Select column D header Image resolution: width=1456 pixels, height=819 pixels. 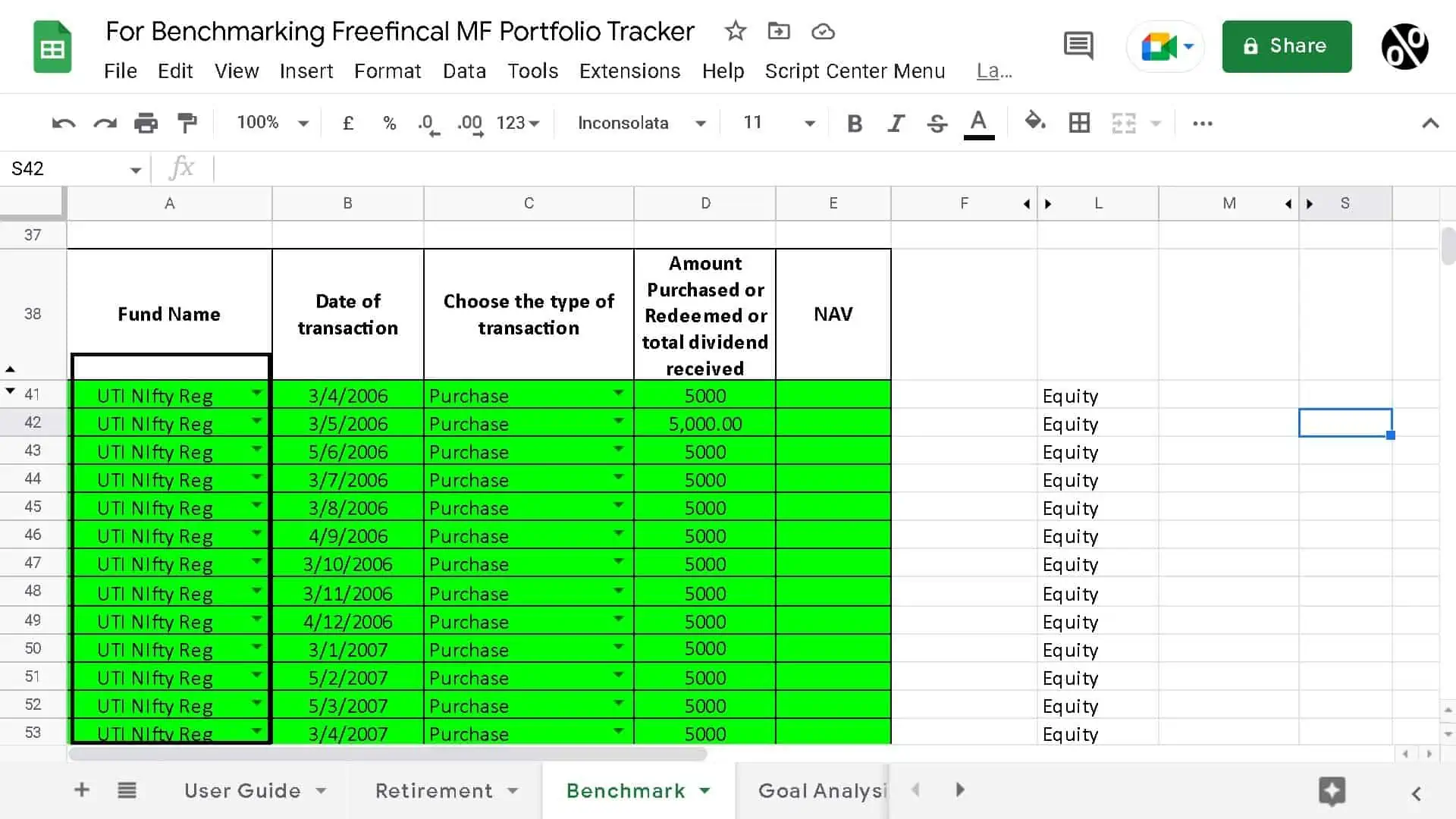[705, 203]
